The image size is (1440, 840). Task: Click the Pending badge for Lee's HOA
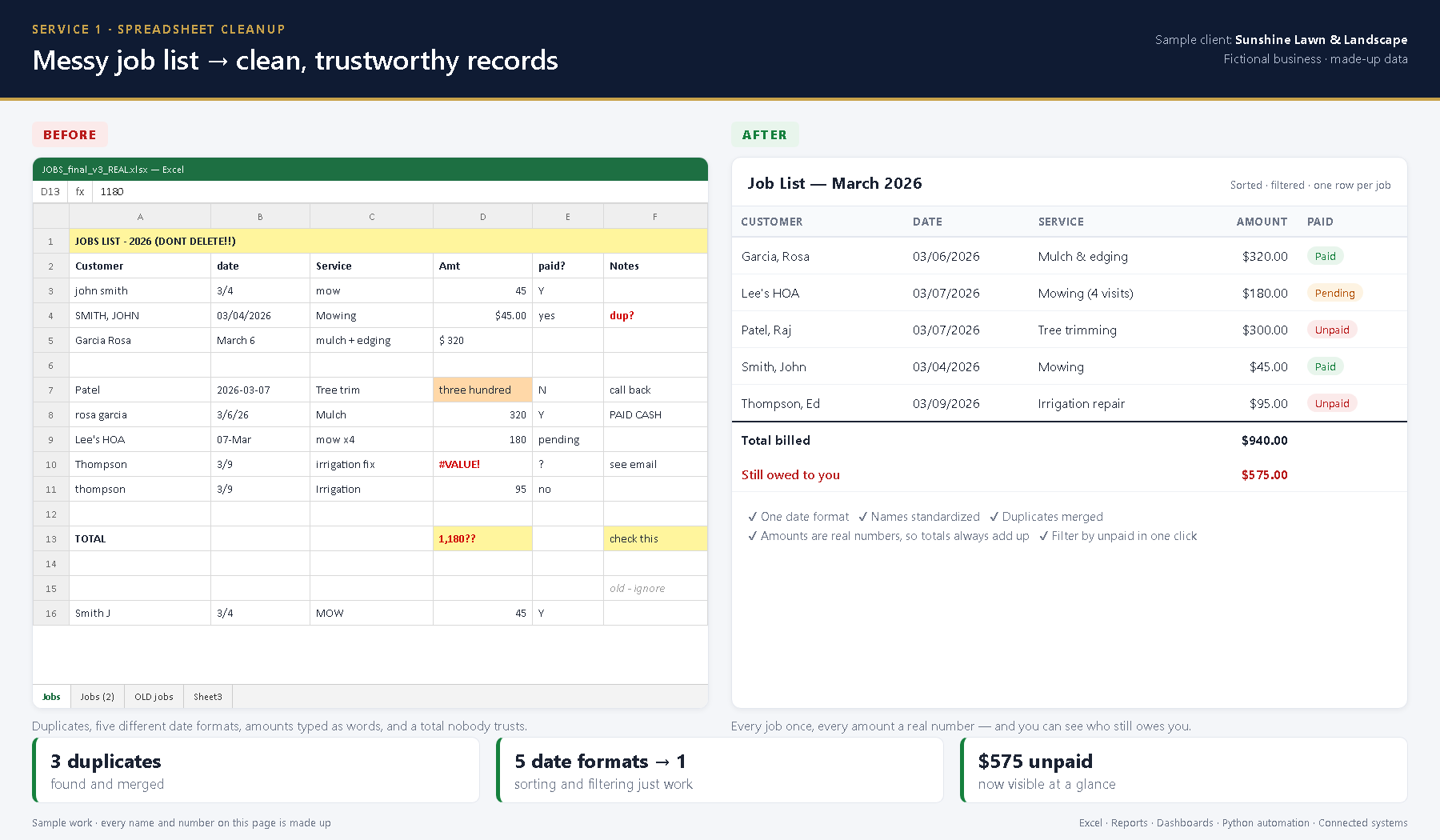1334,294
